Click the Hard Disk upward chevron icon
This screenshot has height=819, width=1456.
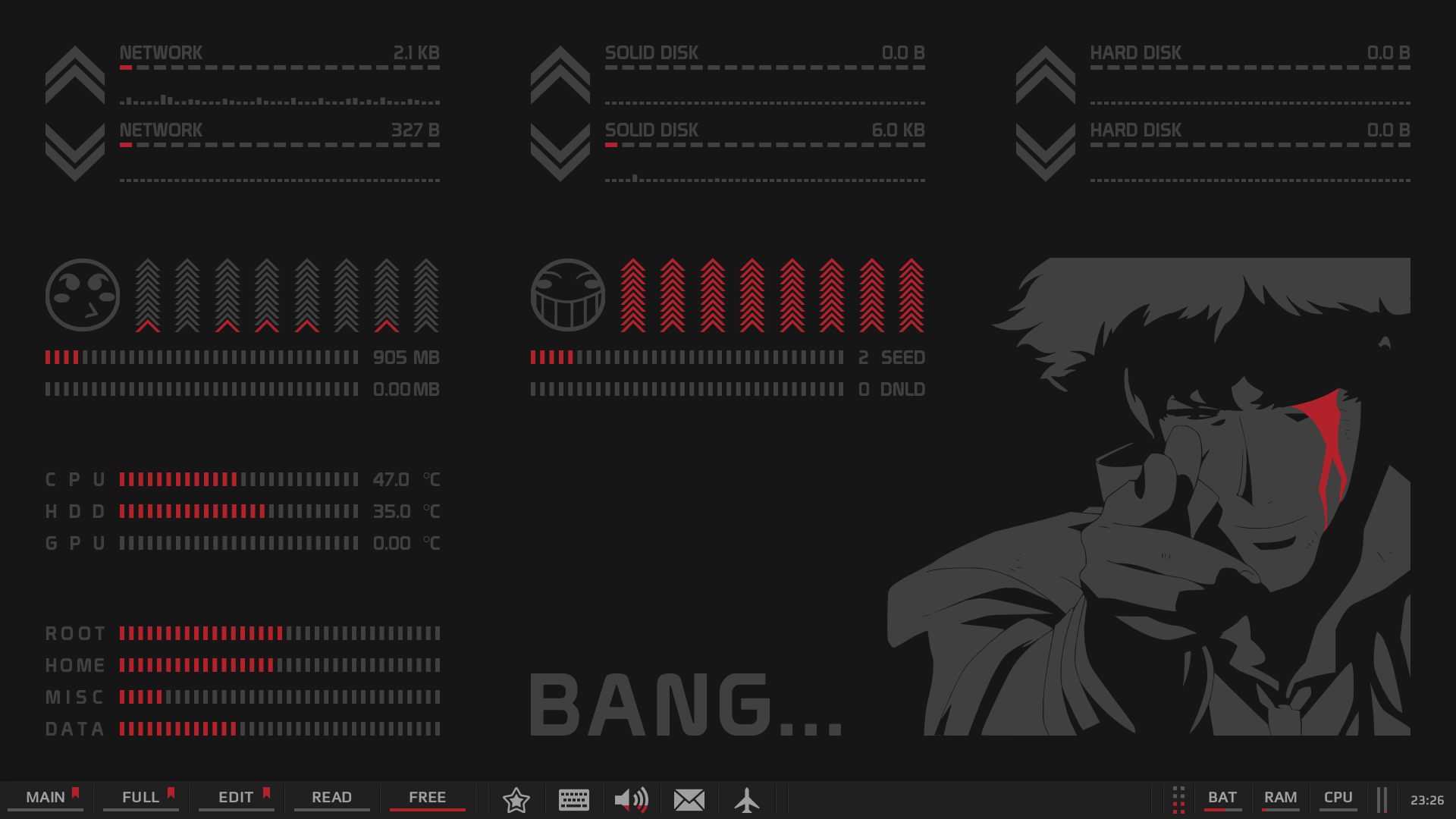click(x=1046, y=74)
